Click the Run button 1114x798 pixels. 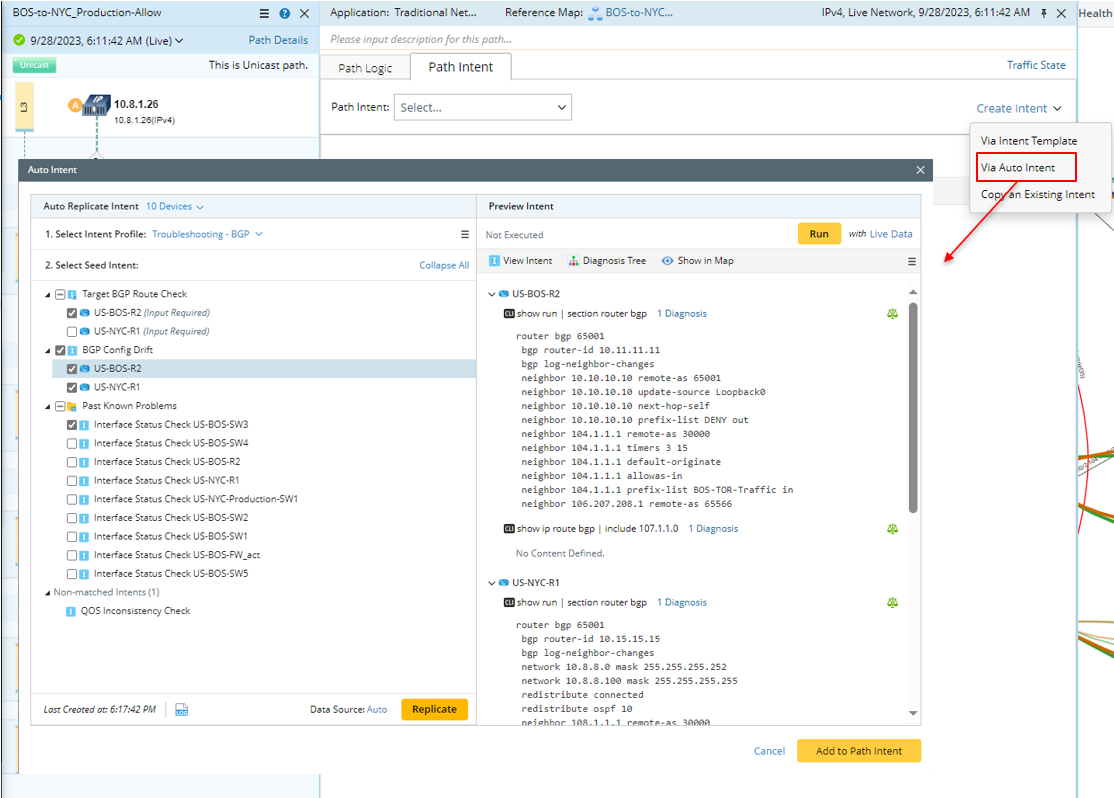click(819, 232)
